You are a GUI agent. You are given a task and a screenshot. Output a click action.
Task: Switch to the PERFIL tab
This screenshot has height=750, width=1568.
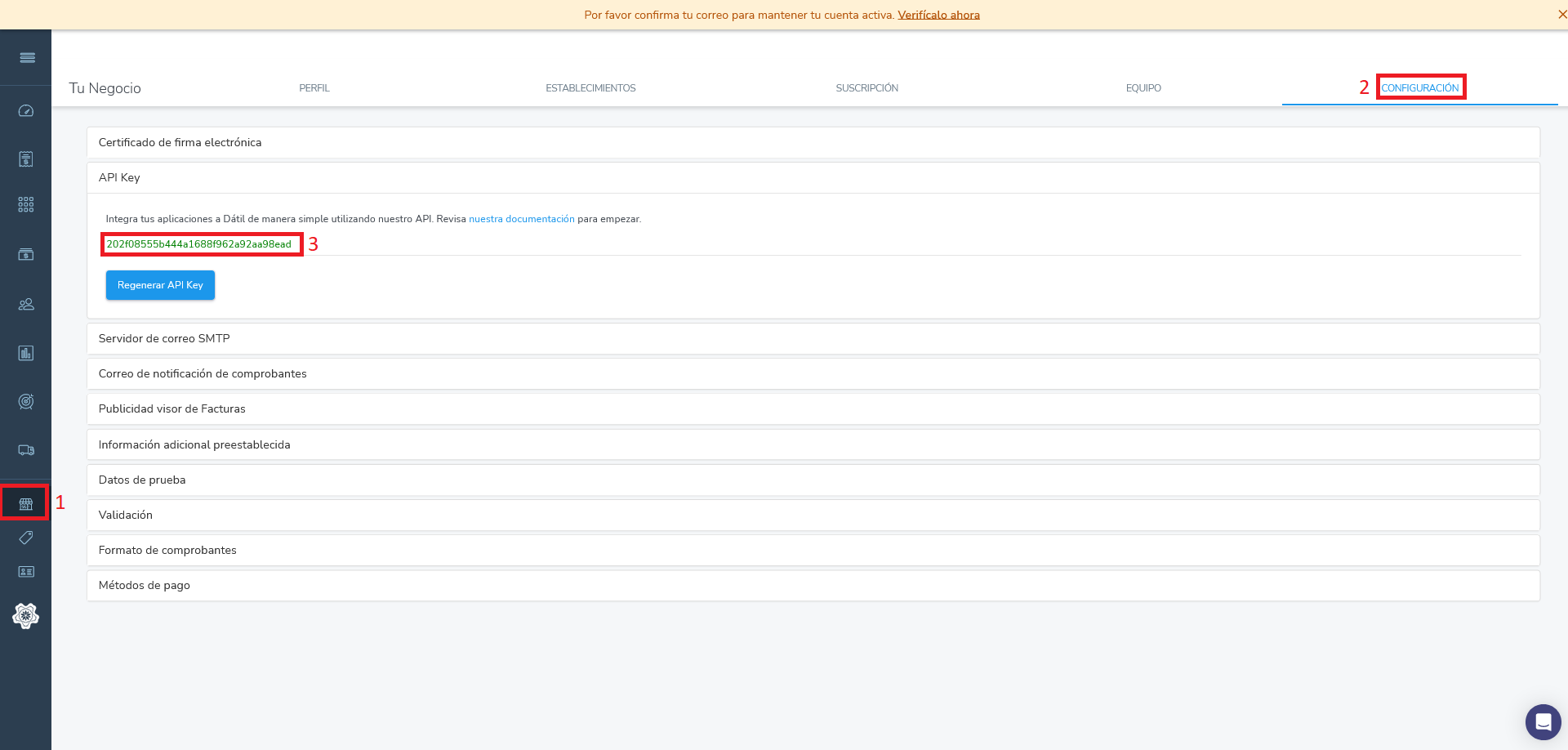tap(314, 88)
